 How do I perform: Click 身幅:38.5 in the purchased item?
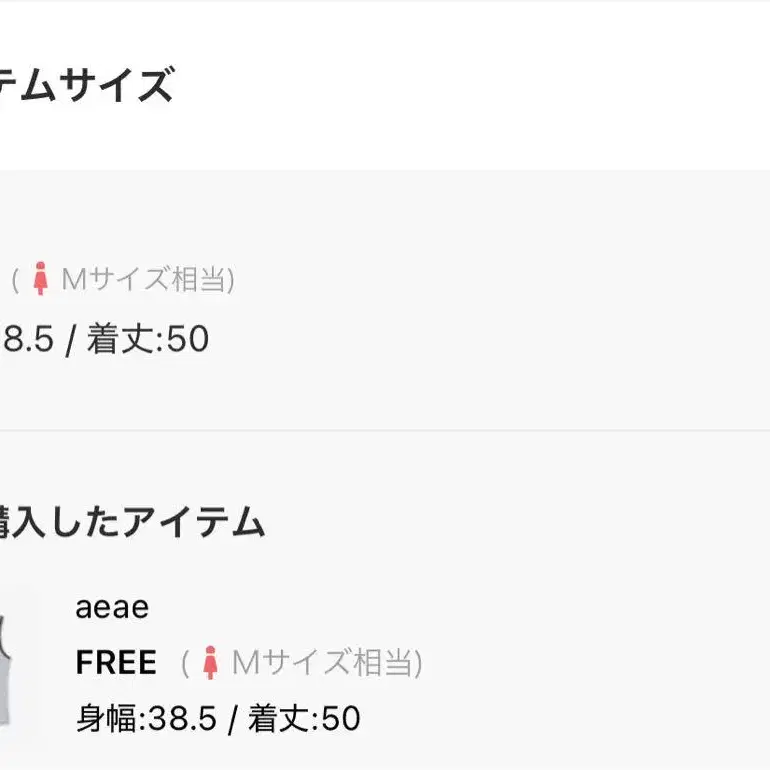(x=146, y=718)
